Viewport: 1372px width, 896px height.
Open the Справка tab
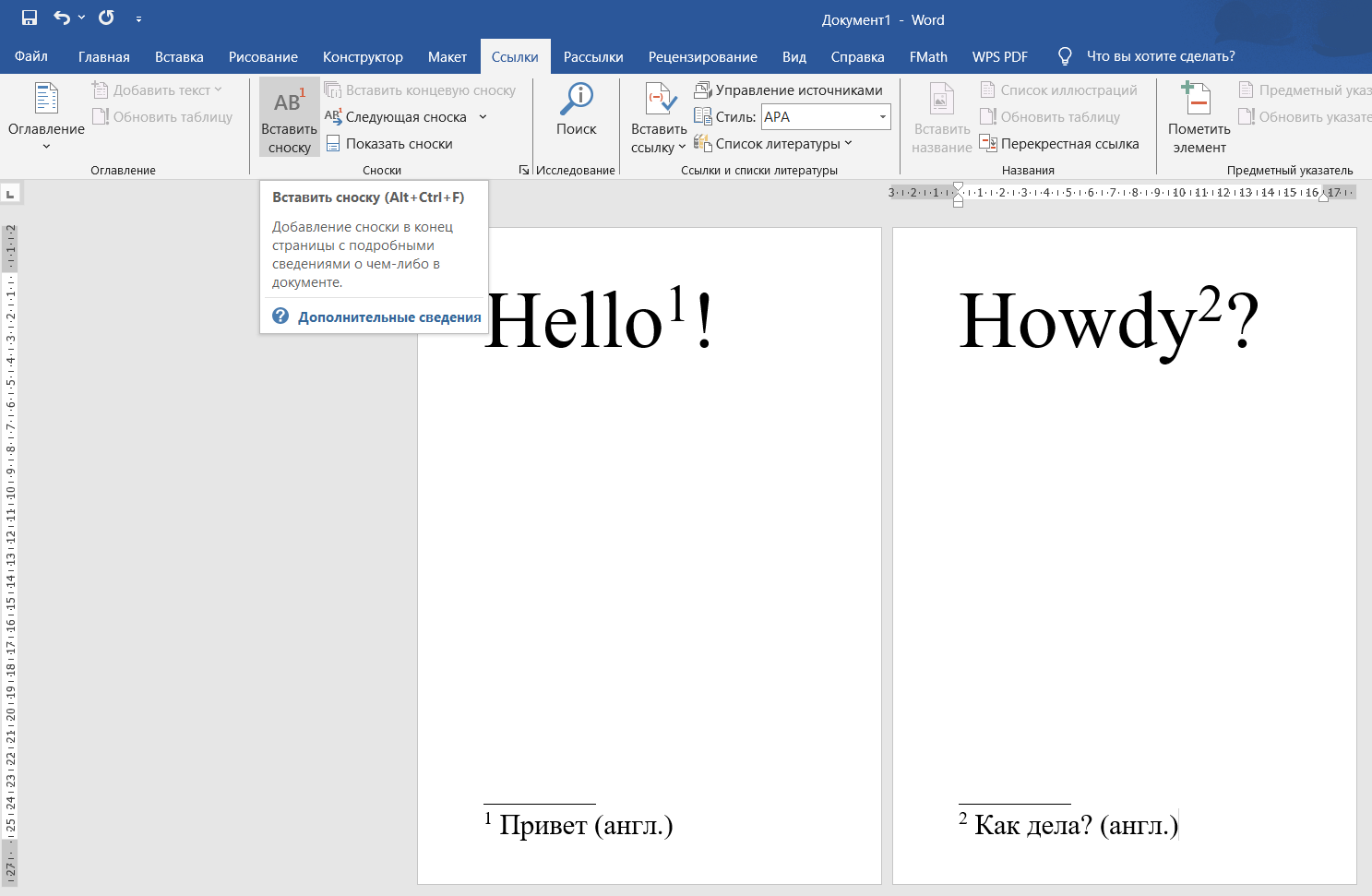click(x=857, y=56)
